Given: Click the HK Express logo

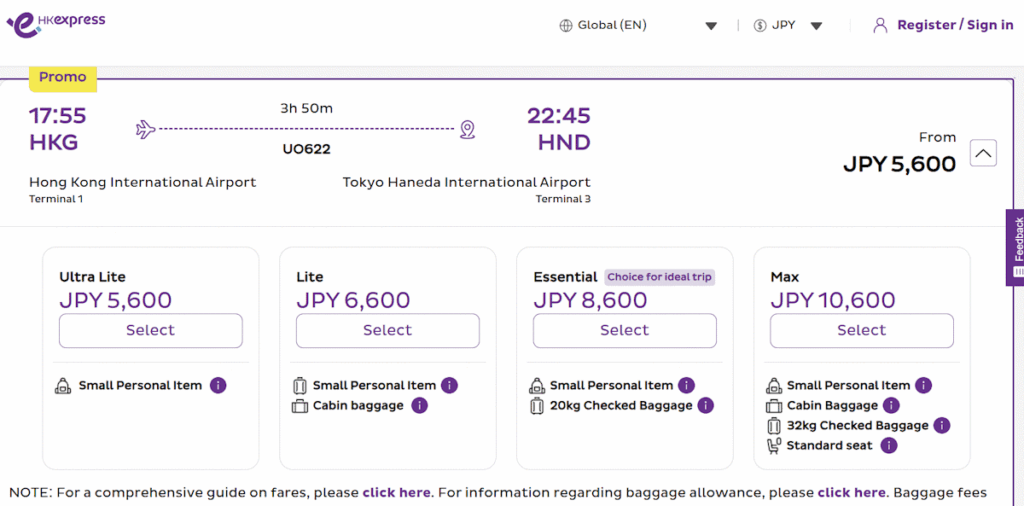Looking at the screenshot, I should point(56,24).
